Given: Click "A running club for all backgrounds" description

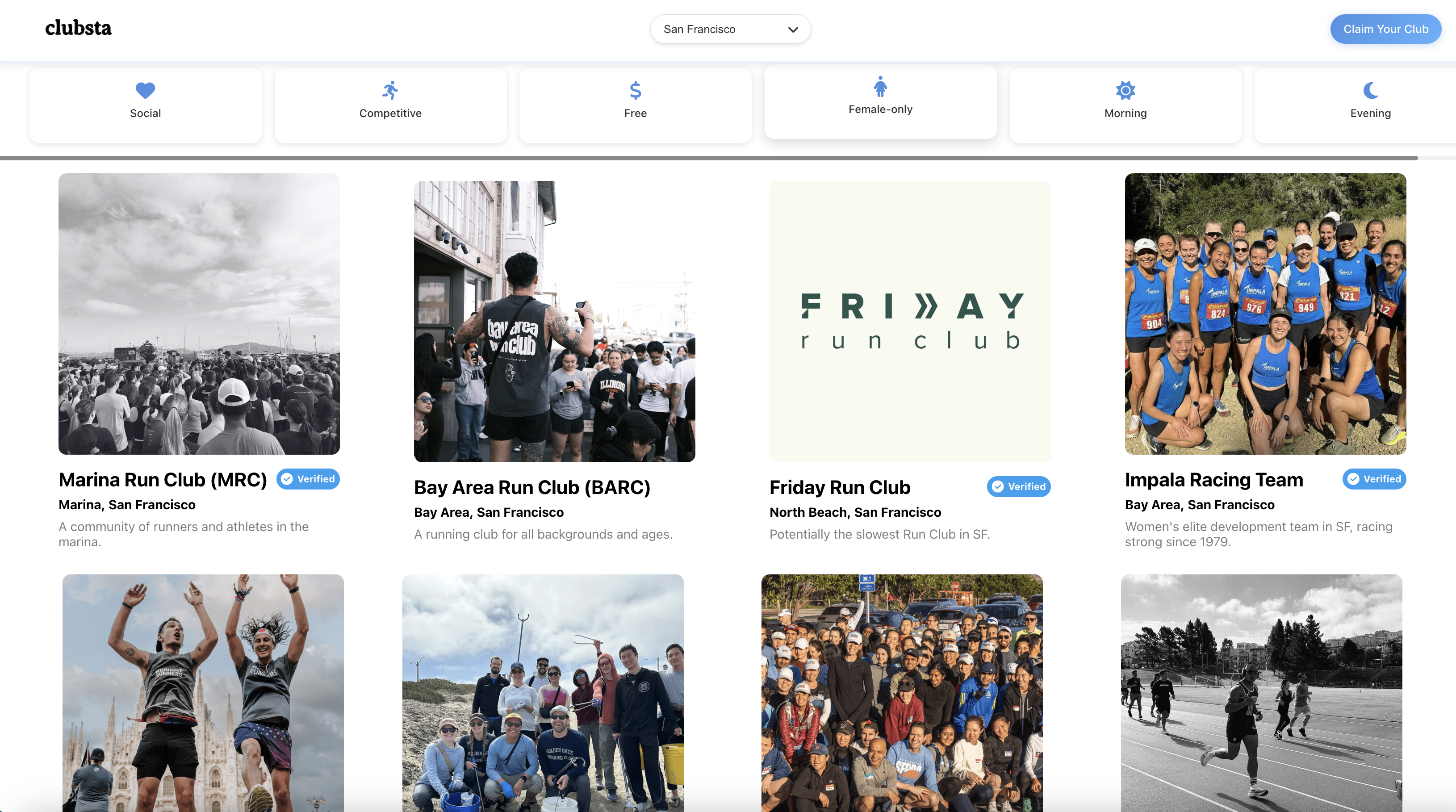Looking at the screenshot, I should [543, 534].
